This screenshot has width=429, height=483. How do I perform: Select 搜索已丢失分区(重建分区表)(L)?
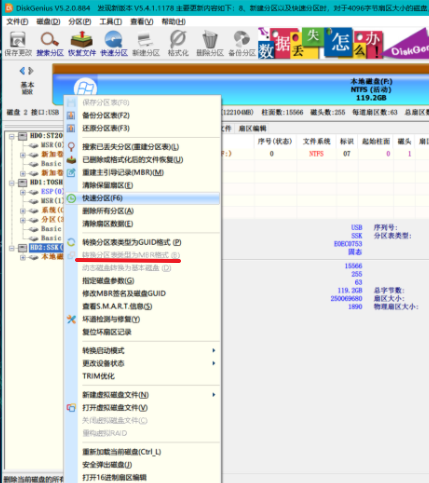coord(143,147)
